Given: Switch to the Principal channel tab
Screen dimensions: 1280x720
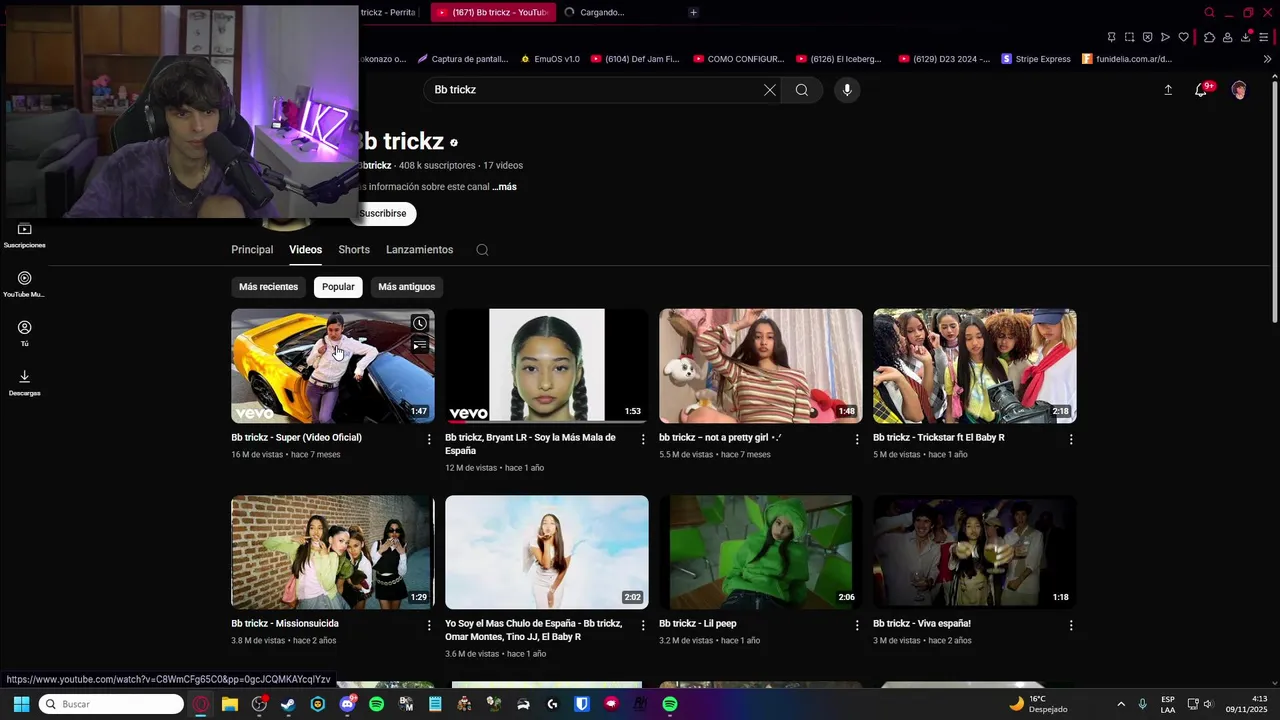Looking at the screenshot, I should click(x=252, y=250).
